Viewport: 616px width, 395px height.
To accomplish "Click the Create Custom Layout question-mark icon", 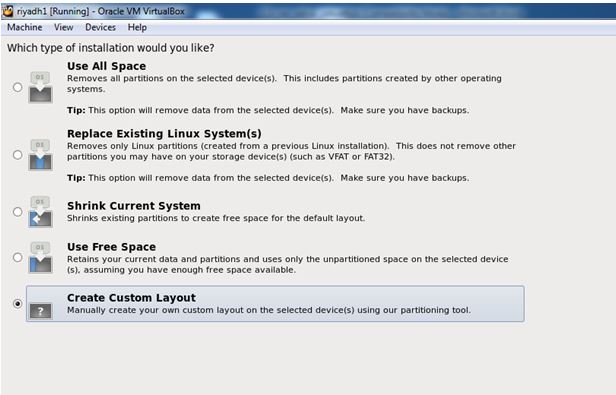I will tap(40, 310).
